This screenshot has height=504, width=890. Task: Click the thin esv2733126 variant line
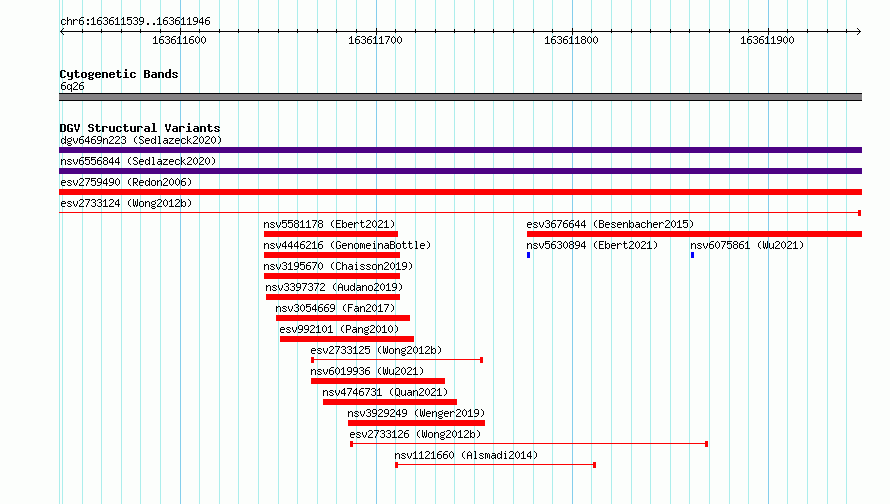pyautogui.click(x=529, y=444)
